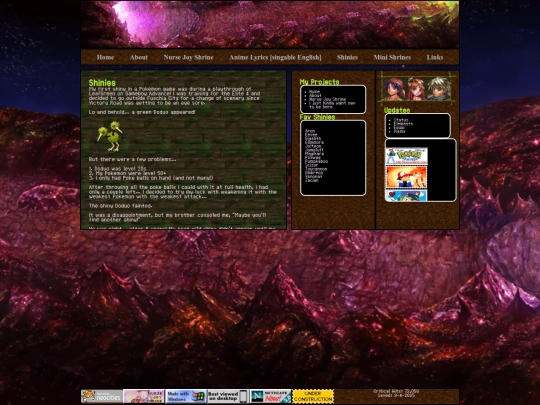Open the Pokémon logo banner with Ash
The height and width of the screenshot is (405, 540).
(x=407, y=156)
